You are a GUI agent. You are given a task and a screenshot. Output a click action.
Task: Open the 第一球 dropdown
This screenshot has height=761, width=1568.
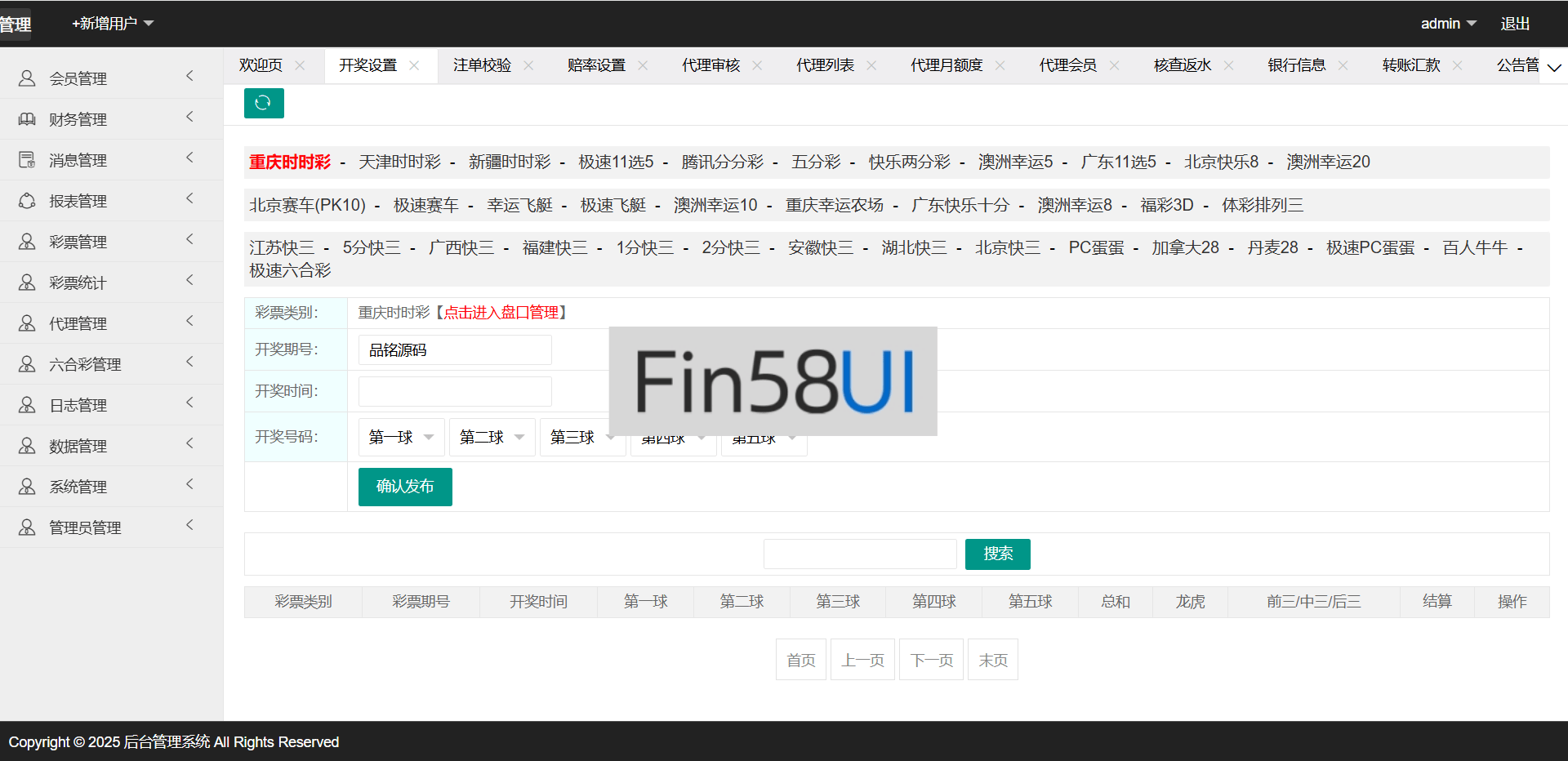click(x=401, y=438)
